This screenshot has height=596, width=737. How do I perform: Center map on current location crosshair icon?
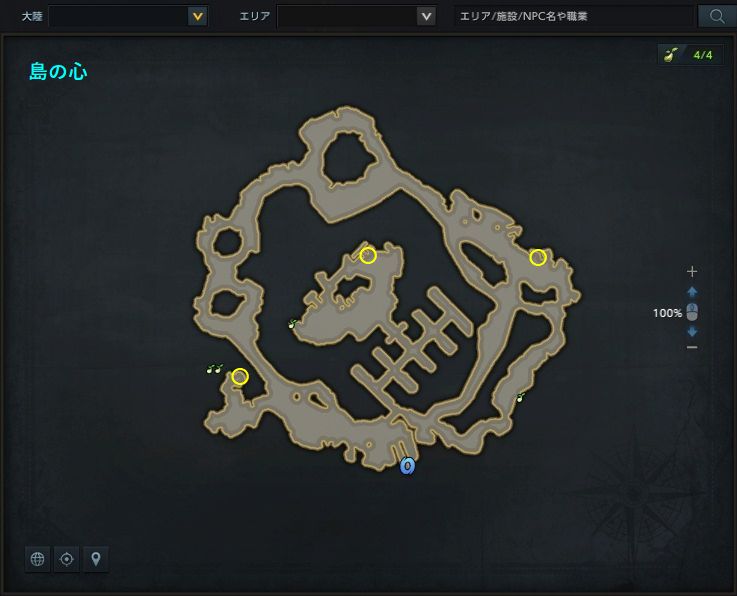tap(67, 559)
